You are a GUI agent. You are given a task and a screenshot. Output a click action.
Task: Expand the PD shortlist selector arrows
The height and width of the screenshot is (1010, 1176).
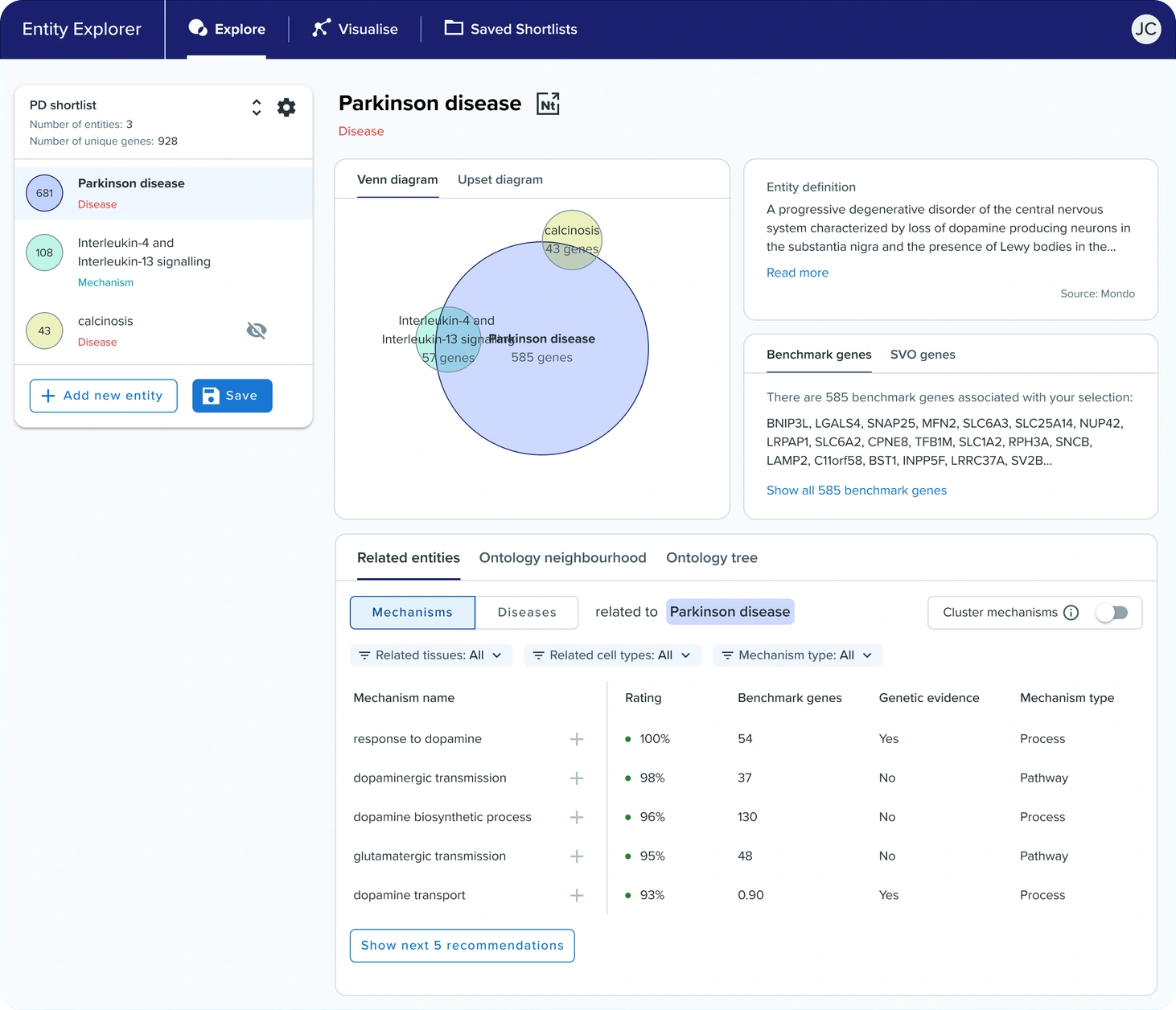257,107
